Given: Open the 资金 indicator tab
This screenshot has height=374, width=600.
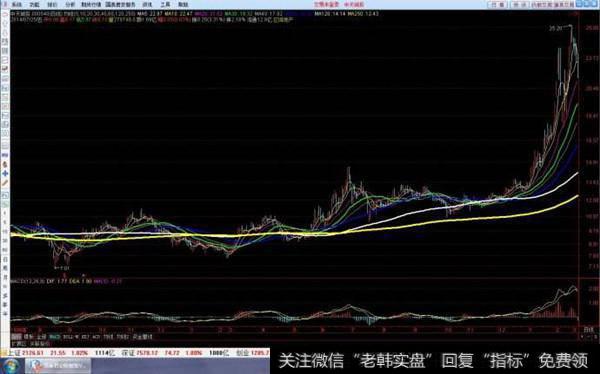Looking at the screenshot, I should coord(142,337).
